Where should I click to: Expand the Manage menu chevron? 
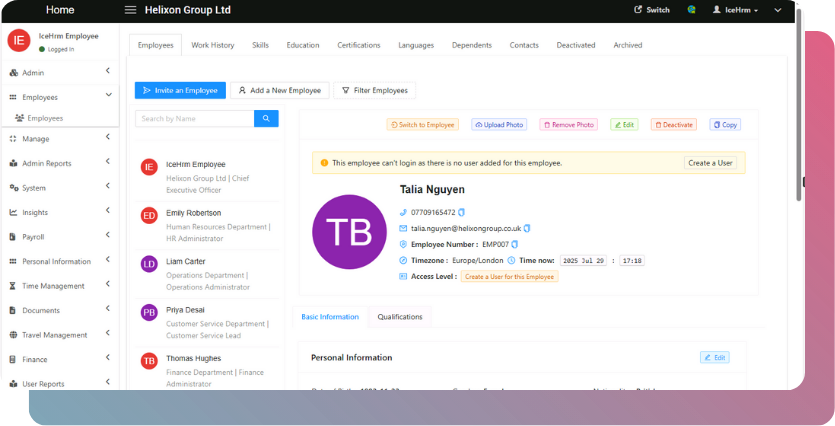108,137
